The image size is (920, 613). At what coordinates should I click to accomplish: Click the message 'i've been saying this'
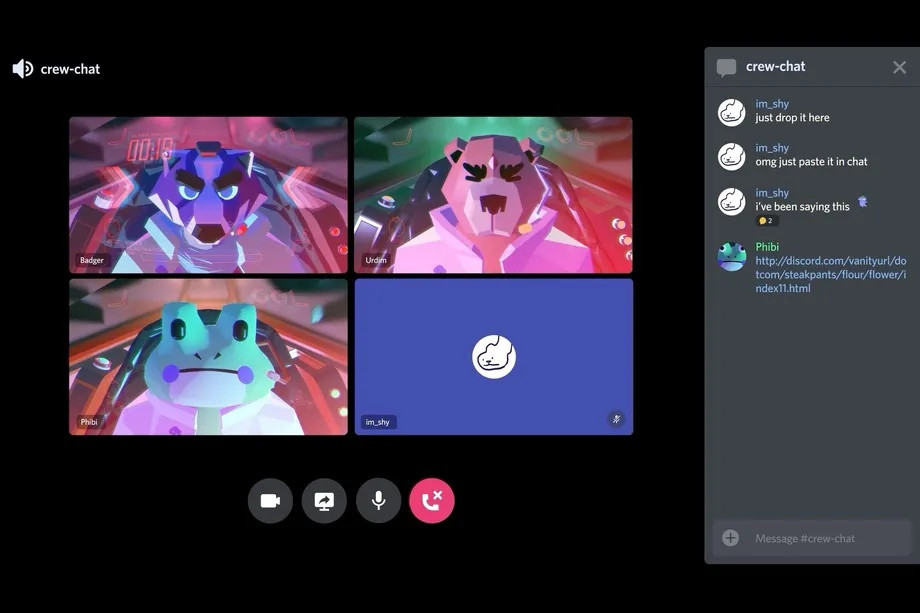coord(802,206)
